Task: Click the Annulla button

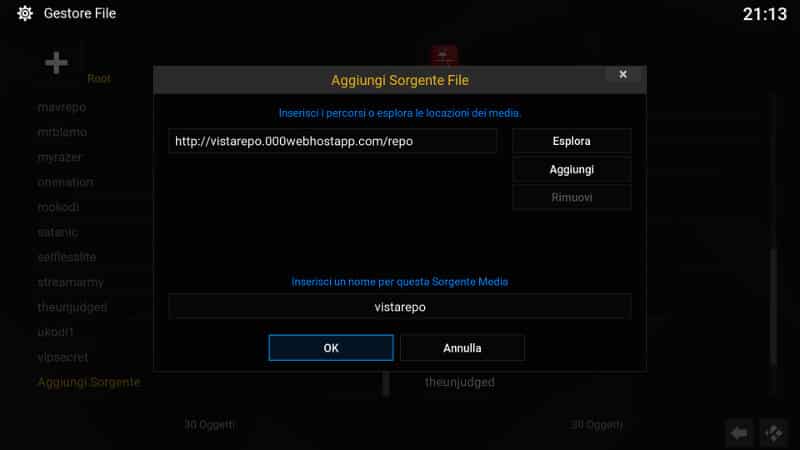Action: coord(462,348)
